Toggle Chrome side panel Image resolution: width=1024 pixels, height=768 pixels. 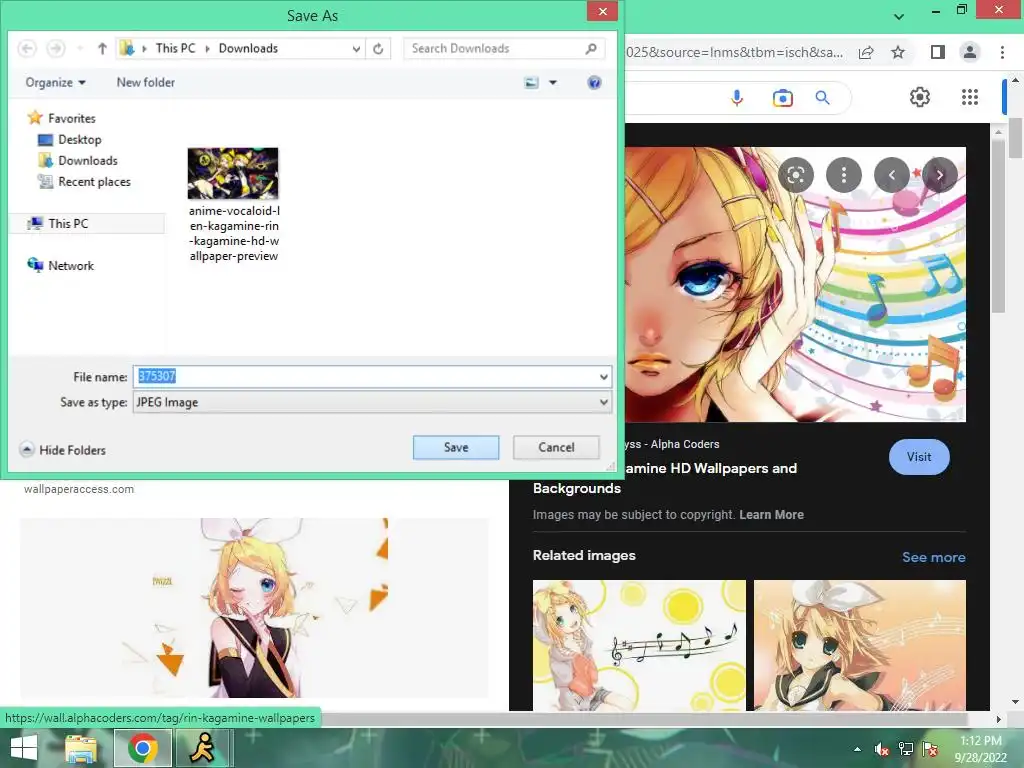coord(938,52)
